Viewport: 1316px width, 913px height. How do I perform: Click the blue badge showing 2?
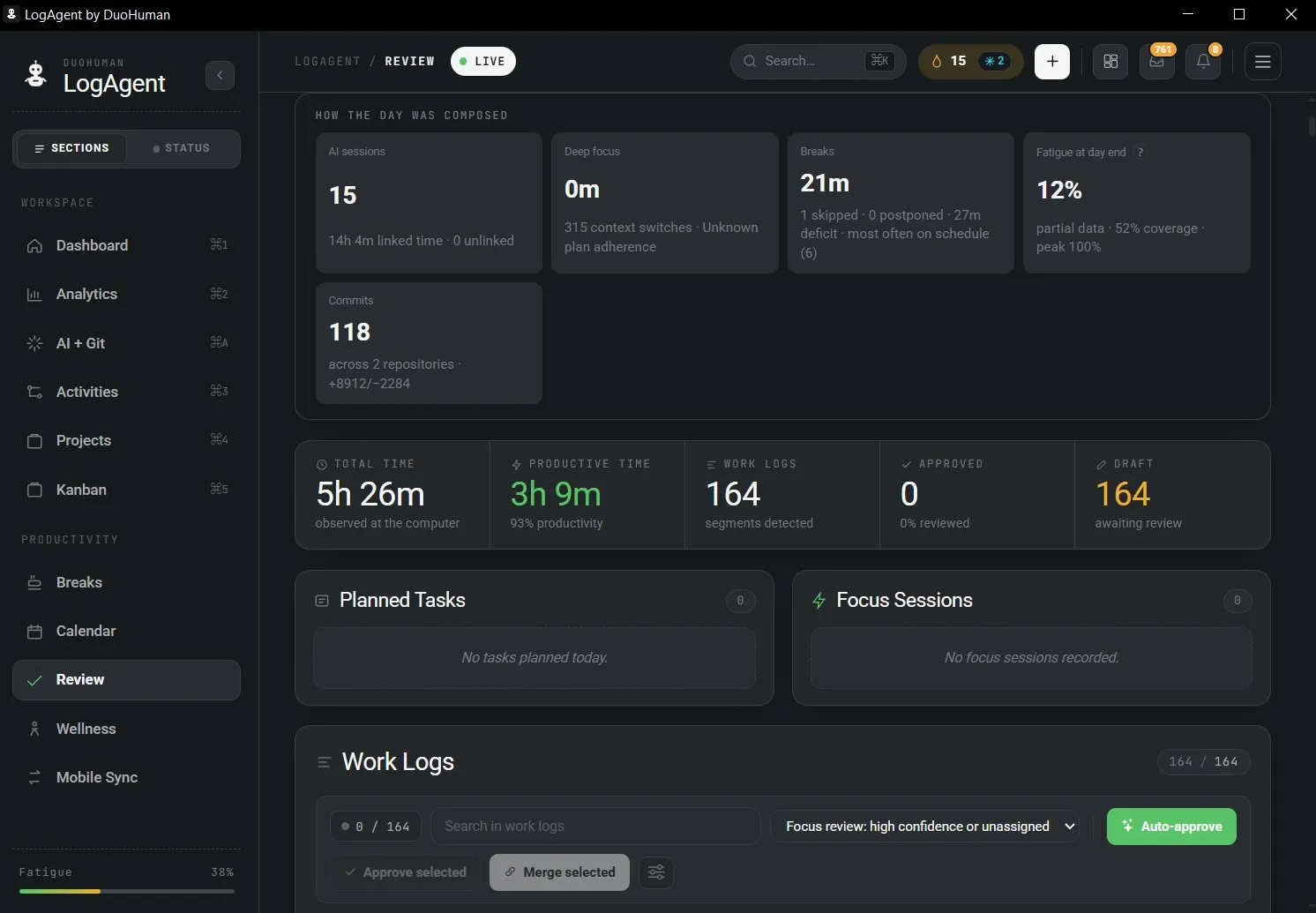coord(994,61)
